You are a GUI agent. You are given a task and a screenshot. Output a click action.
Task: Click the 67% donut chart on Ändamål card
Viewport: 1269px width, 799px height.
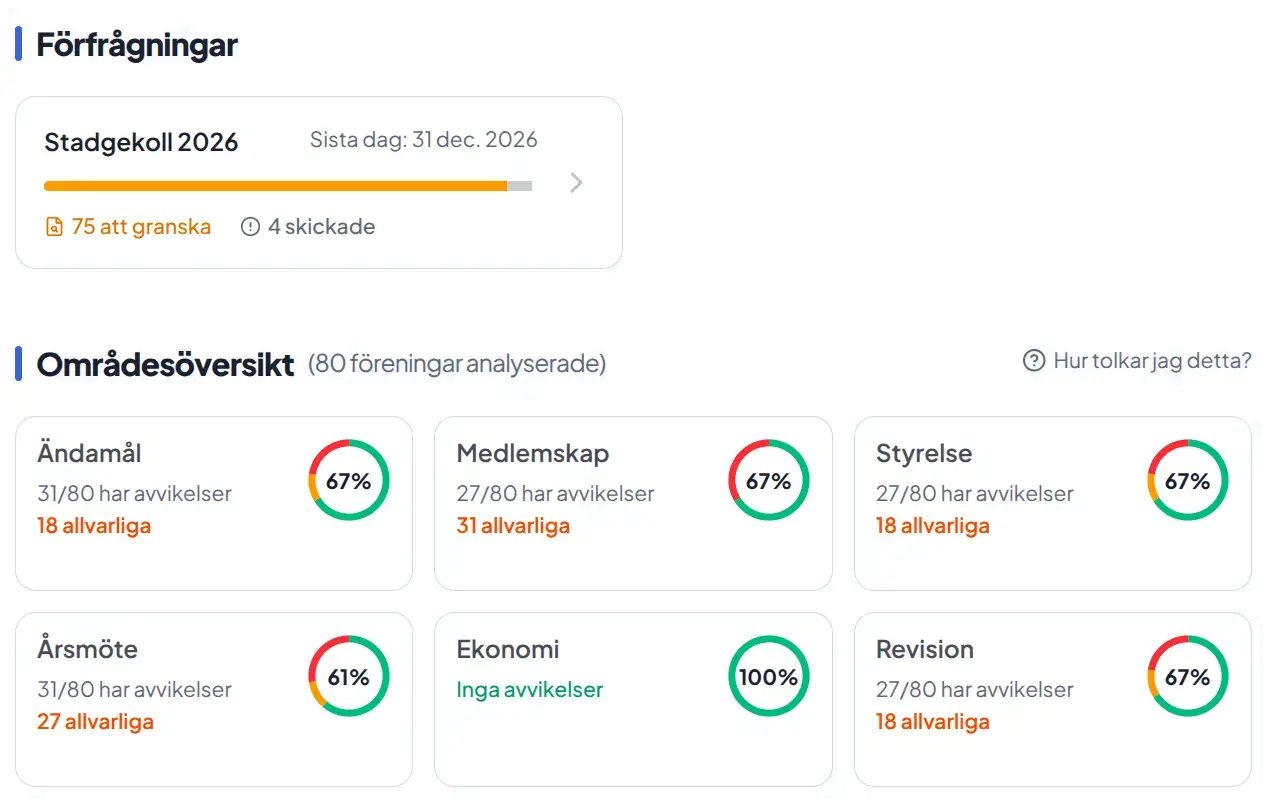[x=348, y=480]
